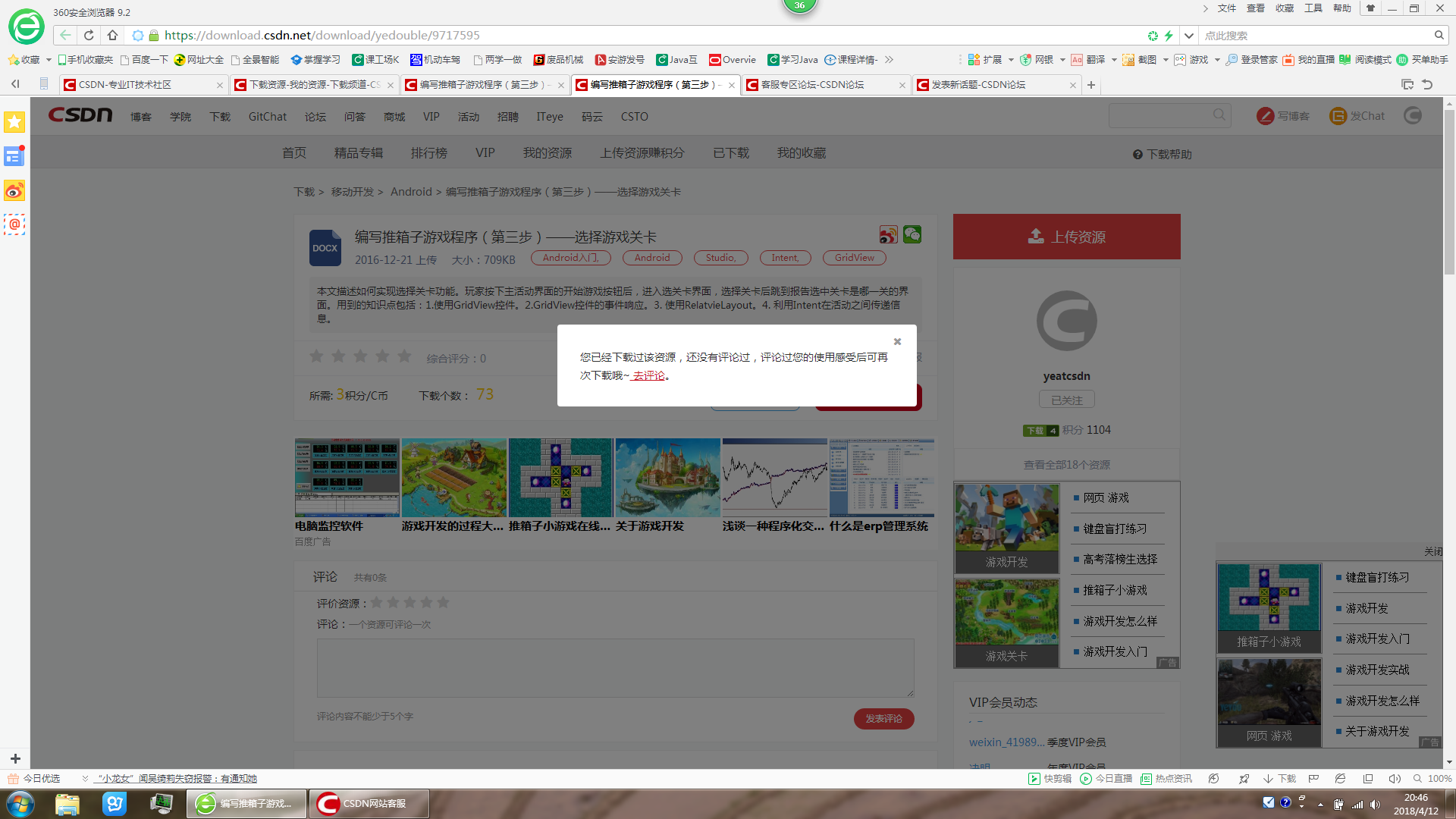Click the CSDN网站客服 taskbar item
Screen dimensions: 1456x819
click(x=369, y=804)
